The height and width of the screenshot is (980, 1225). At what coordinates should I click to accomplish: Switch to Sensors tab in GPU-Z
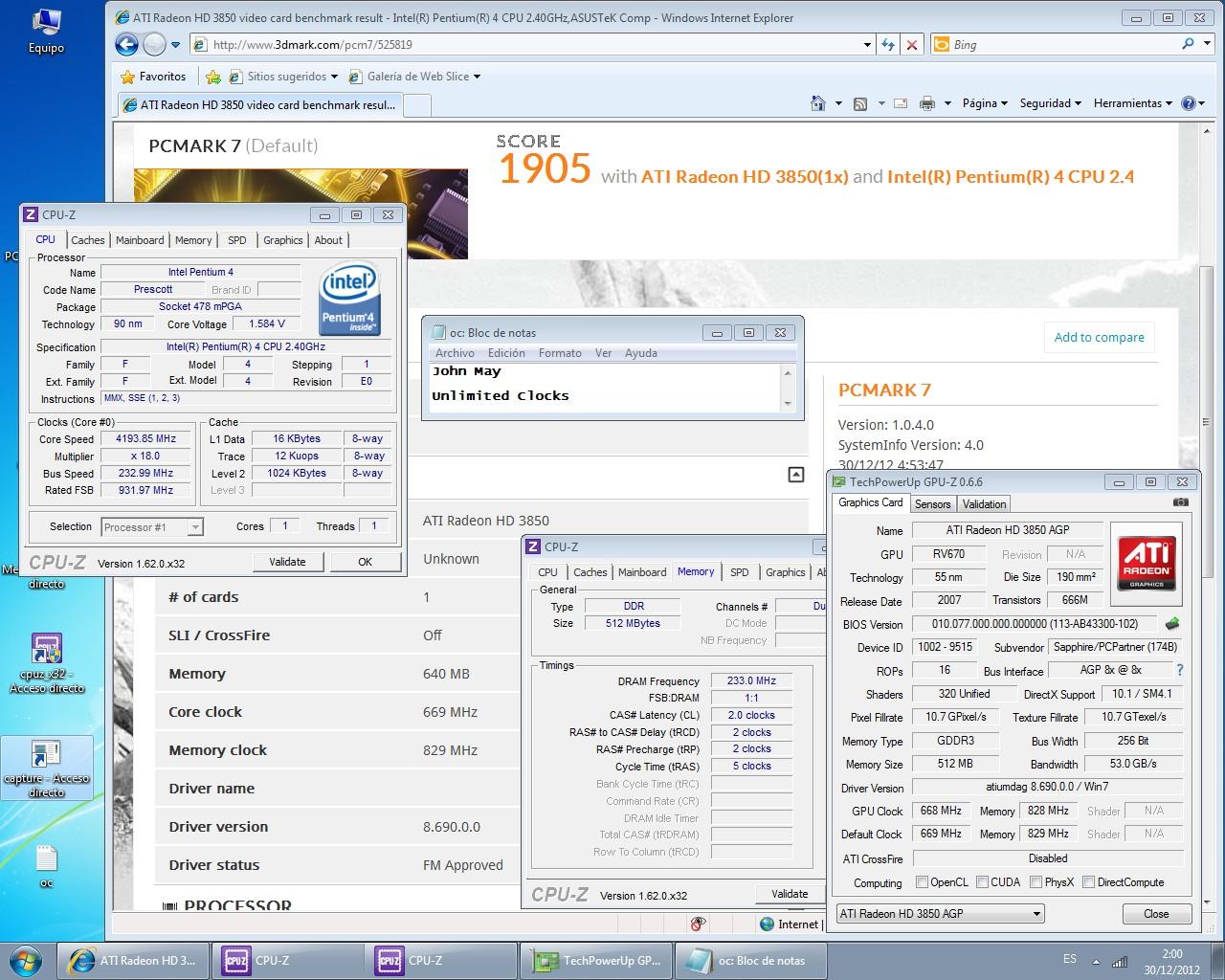tap(932, 504)
